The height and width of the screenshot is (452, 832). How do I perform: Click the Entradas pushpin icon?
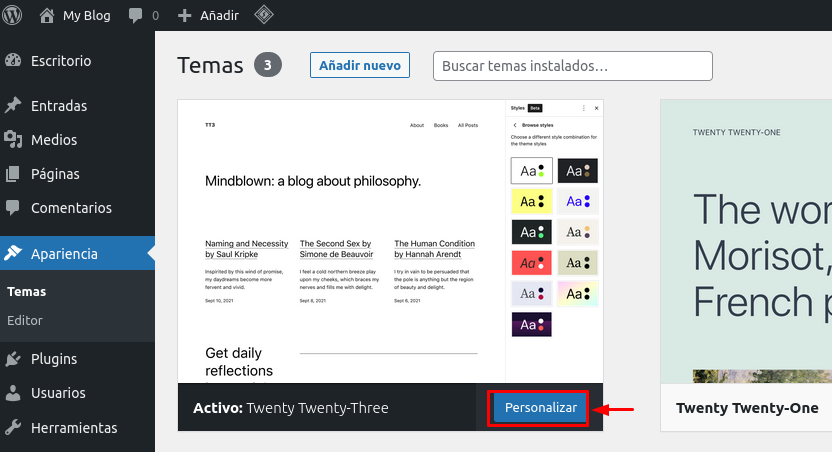pyautogui.click(x=13, y=105)
